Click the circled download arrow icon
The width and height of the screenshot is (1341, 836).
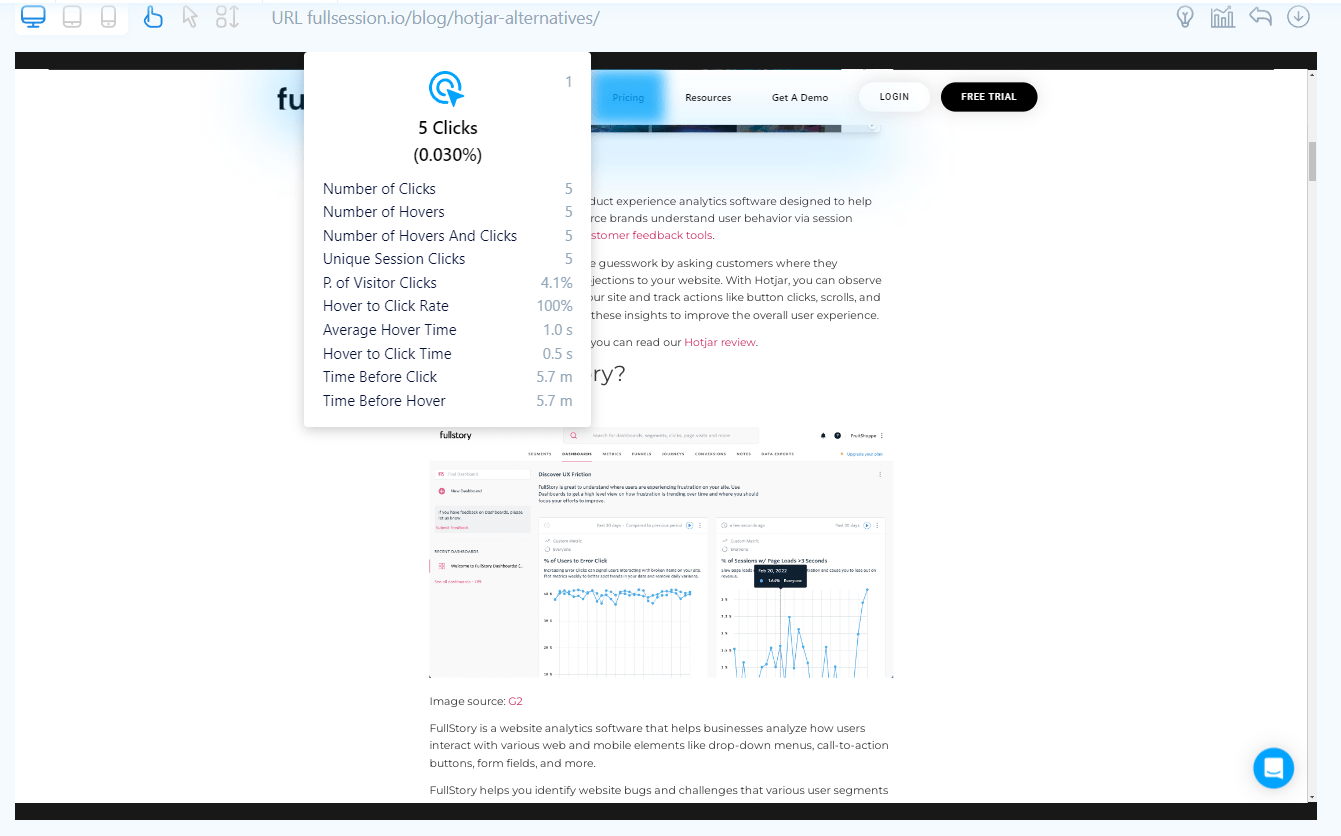coord(1298,17)
